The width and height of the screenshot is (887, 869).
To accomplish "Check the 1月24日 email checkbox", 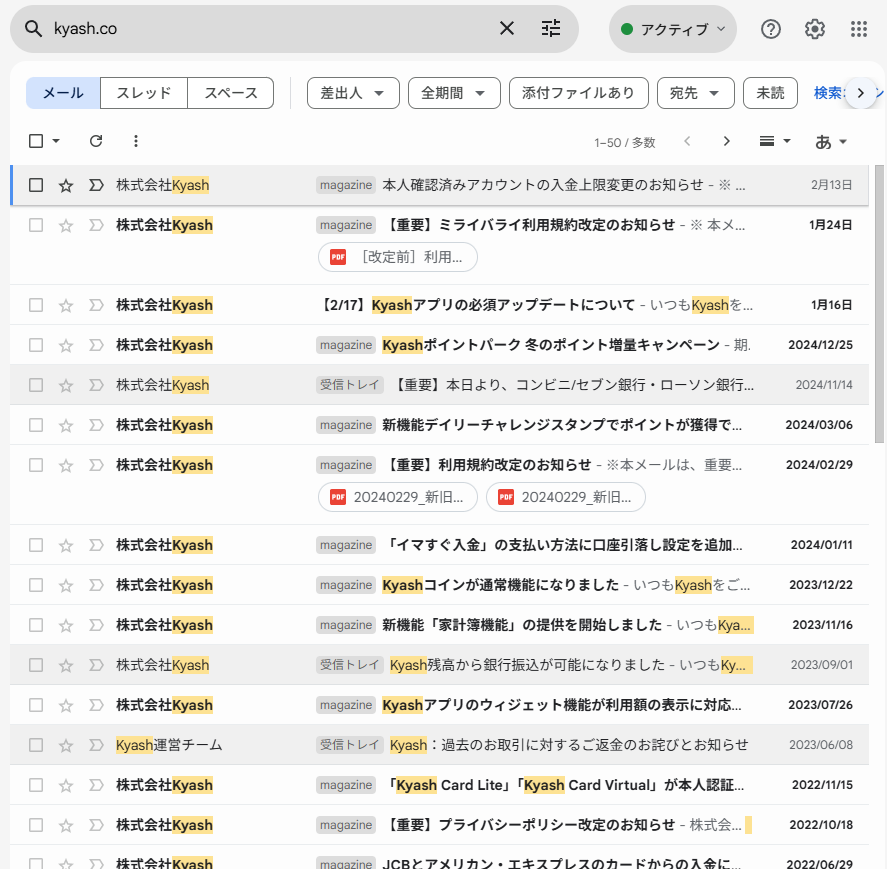I will coord(36,225).
